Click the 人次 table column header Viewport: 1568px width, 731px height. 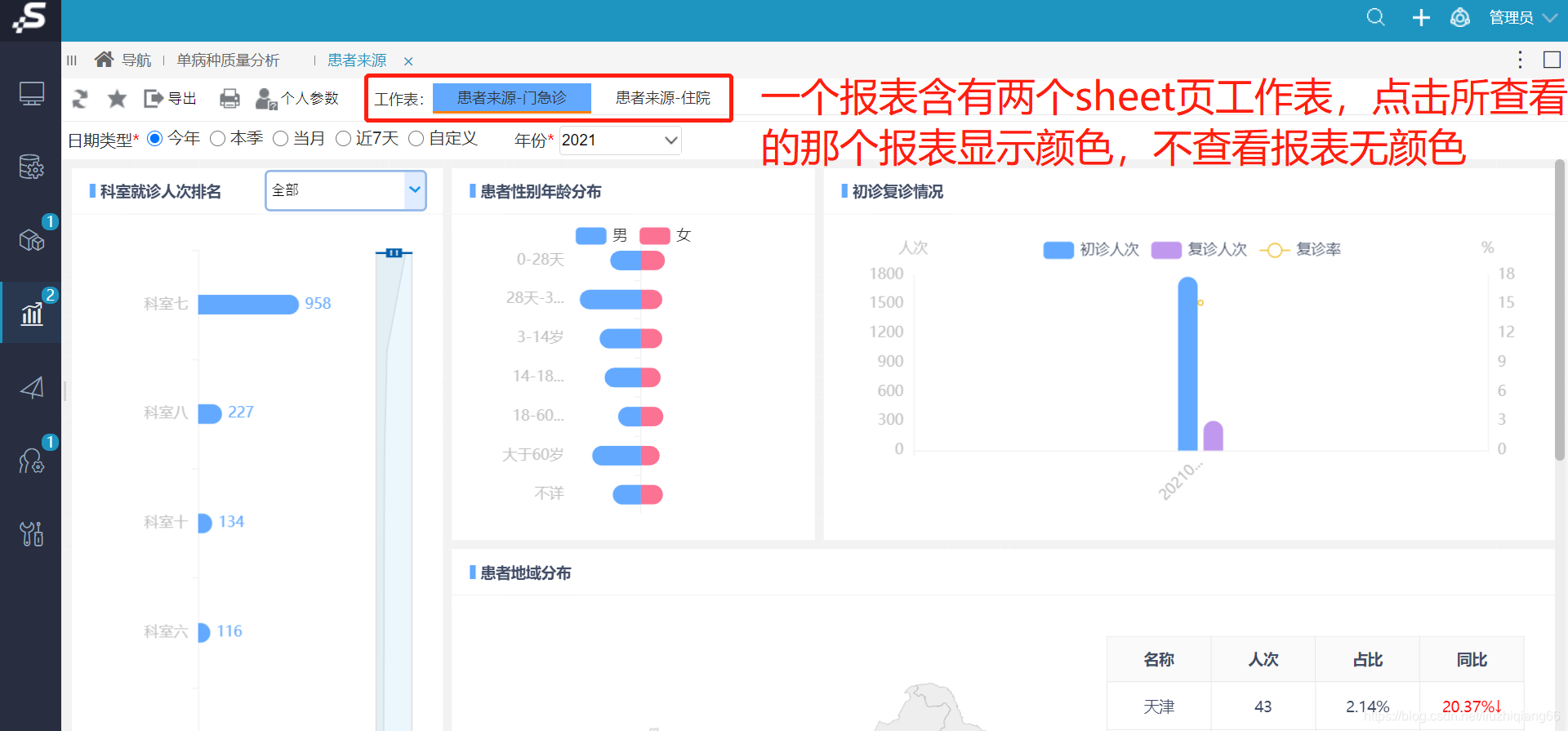click(x=1263, y=659)
